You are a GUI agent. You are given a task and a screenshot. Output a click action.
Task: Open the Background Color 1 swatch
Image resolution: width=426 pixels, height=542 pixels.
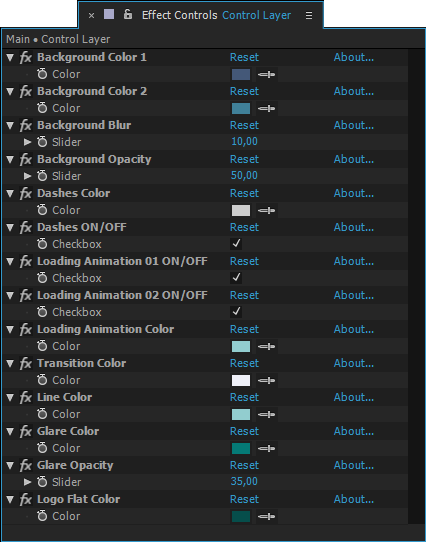(241, 74)
